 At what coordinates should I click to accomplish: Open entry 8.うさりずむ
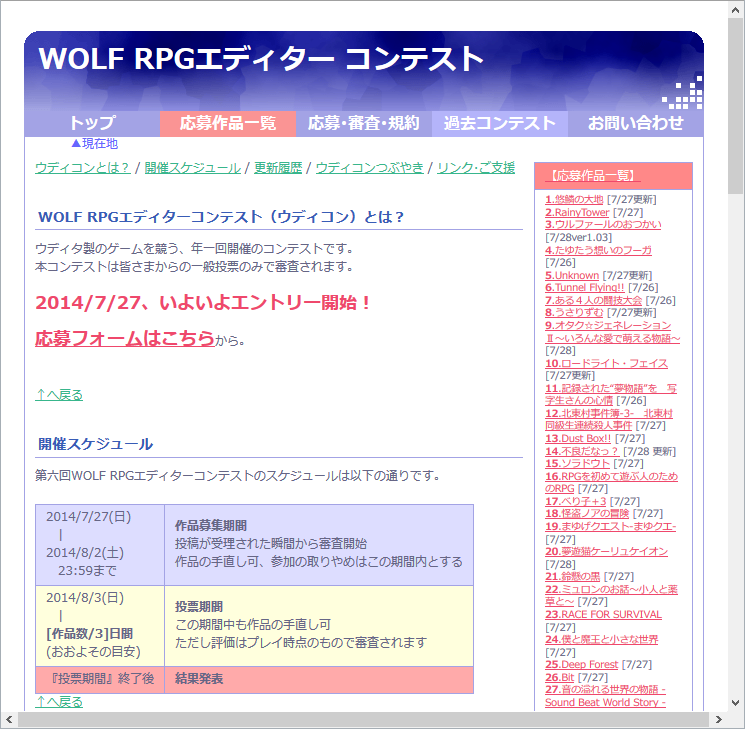click(x=574, y=312)
